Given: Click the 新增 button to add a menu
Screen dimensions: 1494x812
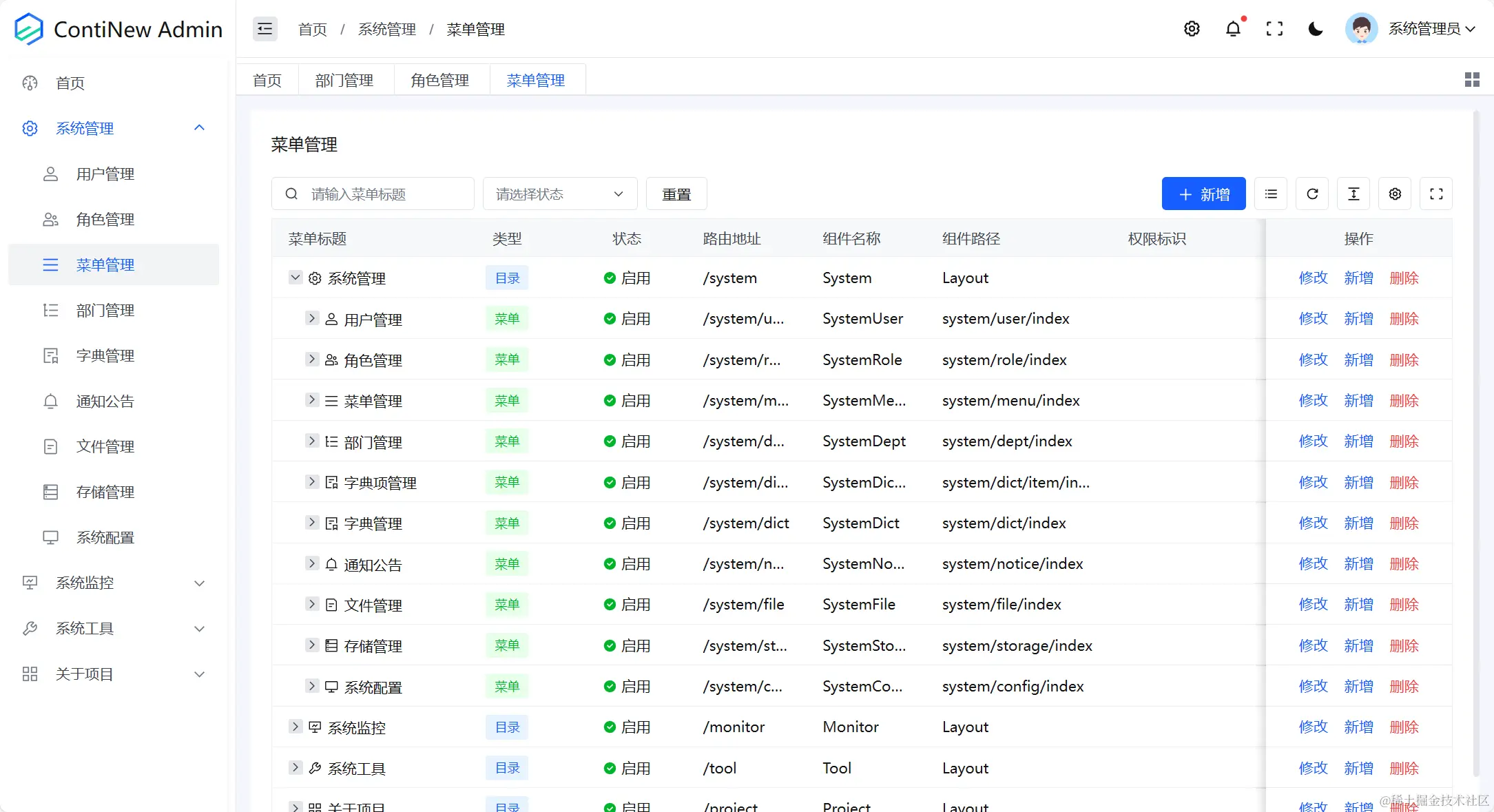Looking at the screenshot, I should [1203, 194].
